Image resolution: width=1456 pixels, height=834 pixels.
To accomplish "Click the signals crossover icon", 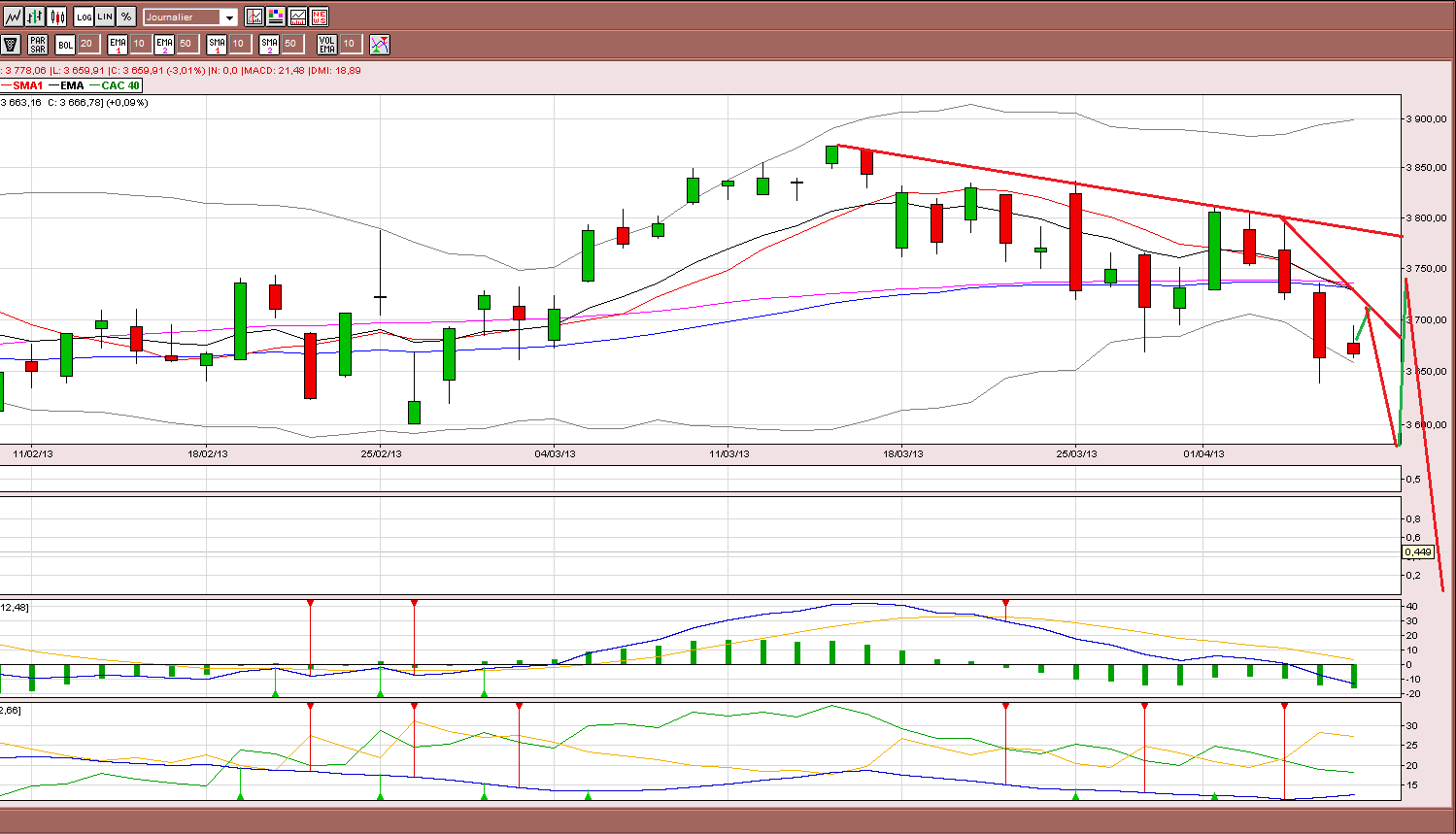I will tap(380, 44).
